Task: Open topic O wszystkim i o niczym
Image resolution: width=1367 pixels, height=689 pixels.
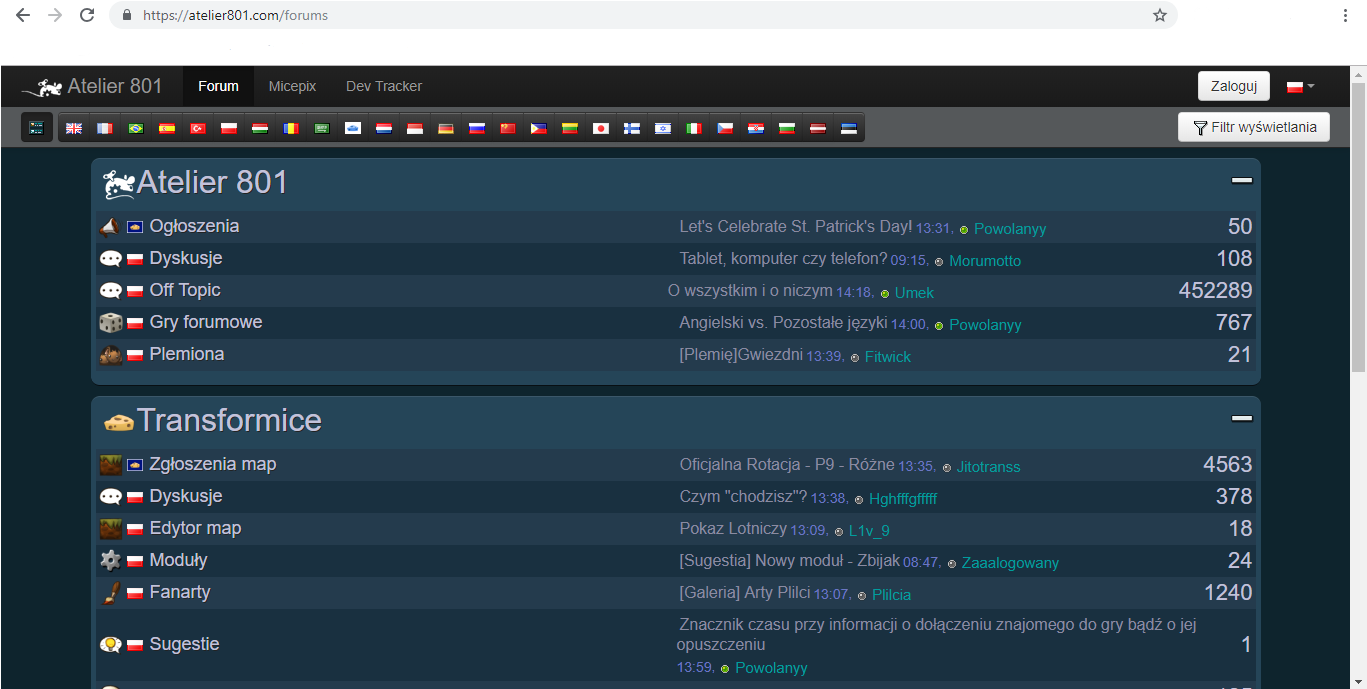Action: (750, 291)
